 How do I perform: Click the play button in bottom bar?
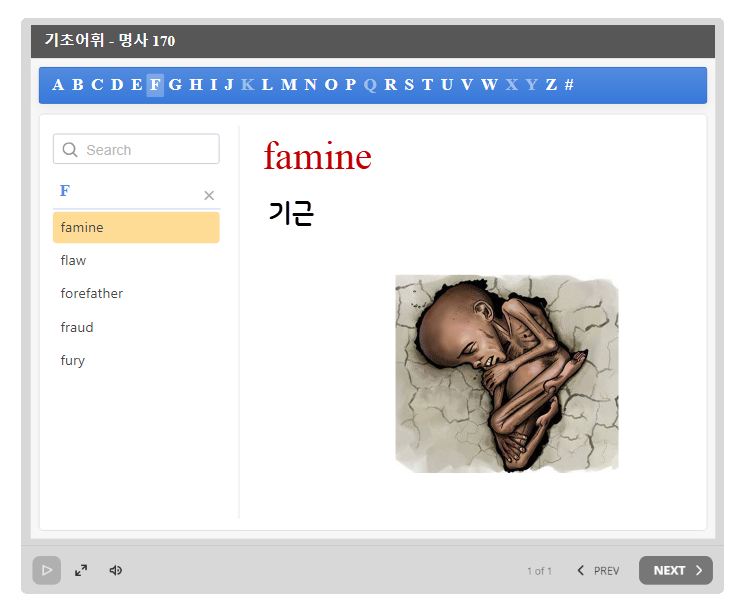coord(46,570)
